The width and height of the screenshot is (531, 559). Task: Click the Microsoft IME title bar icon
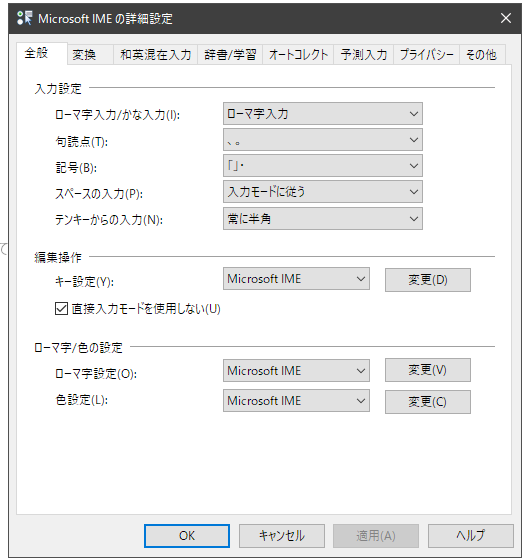25,18
